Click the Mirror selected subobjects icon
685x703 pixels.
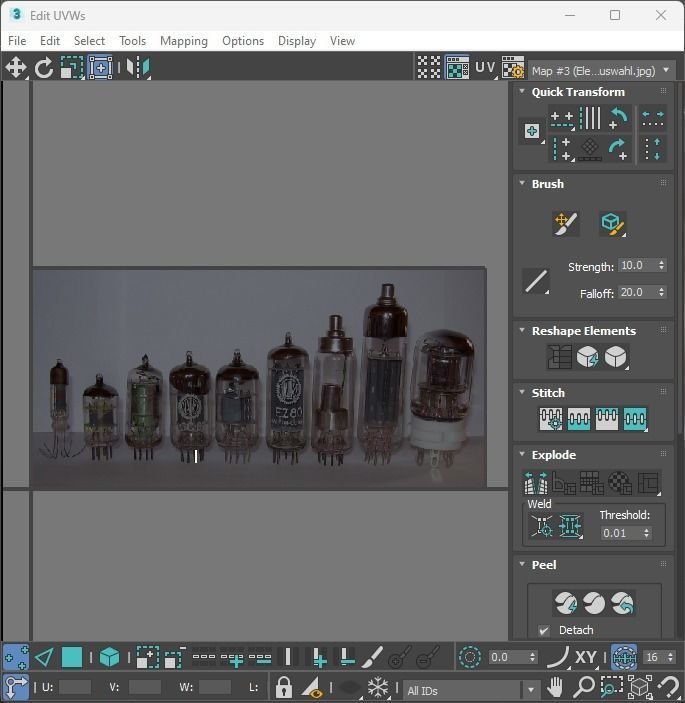pos(138,68)
